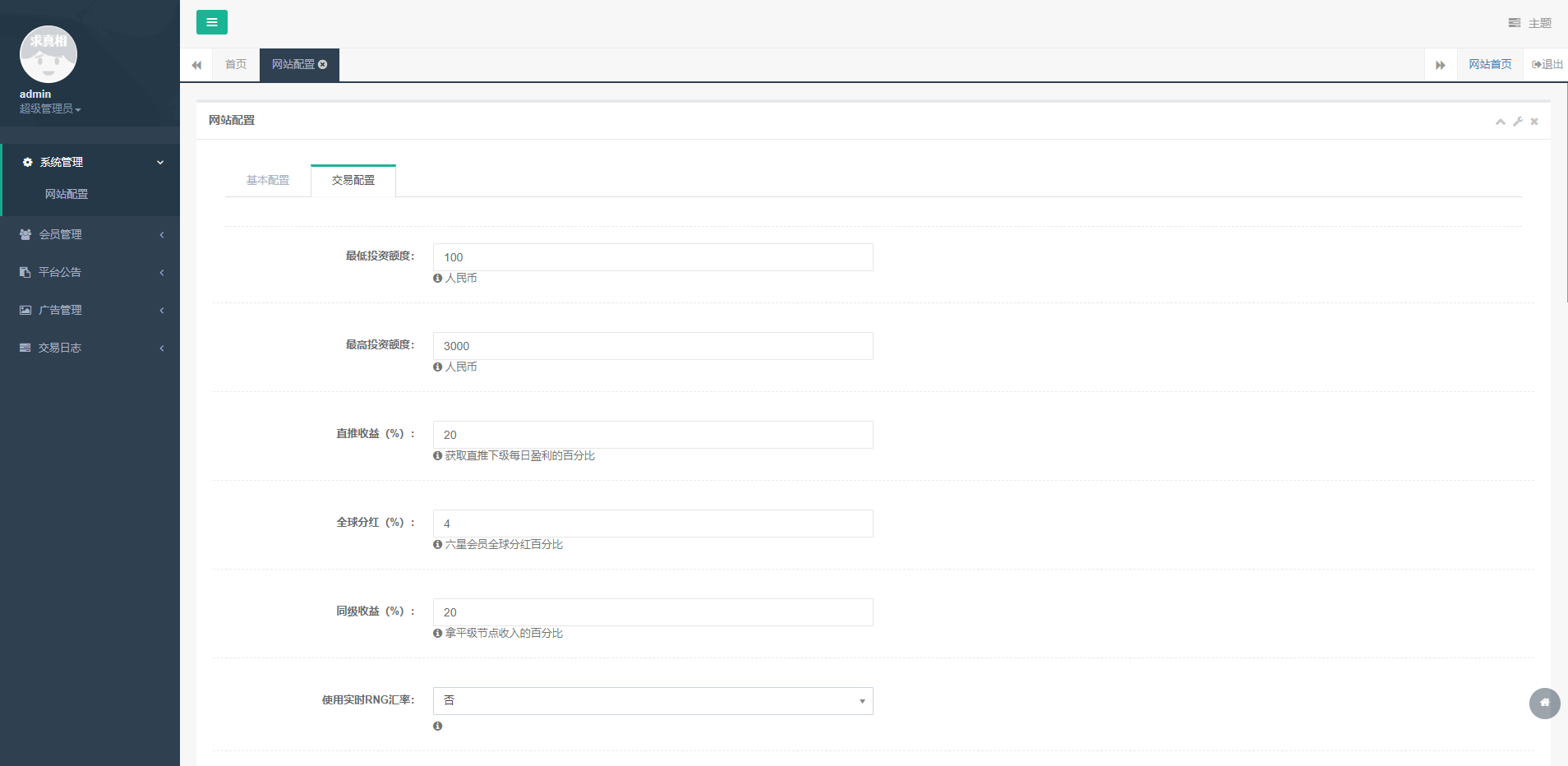Viewport: 1568px width, 766px height.
Task: Expand the 广告管理 sidebar menu
Action: coord(90,310)
